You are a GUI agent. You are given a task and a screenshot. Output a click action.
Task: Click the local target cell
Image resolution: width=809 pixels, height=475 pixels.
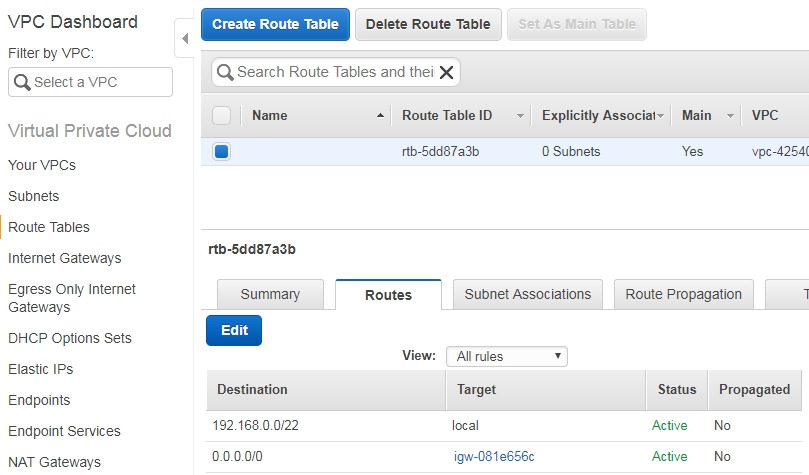point(465,425)
